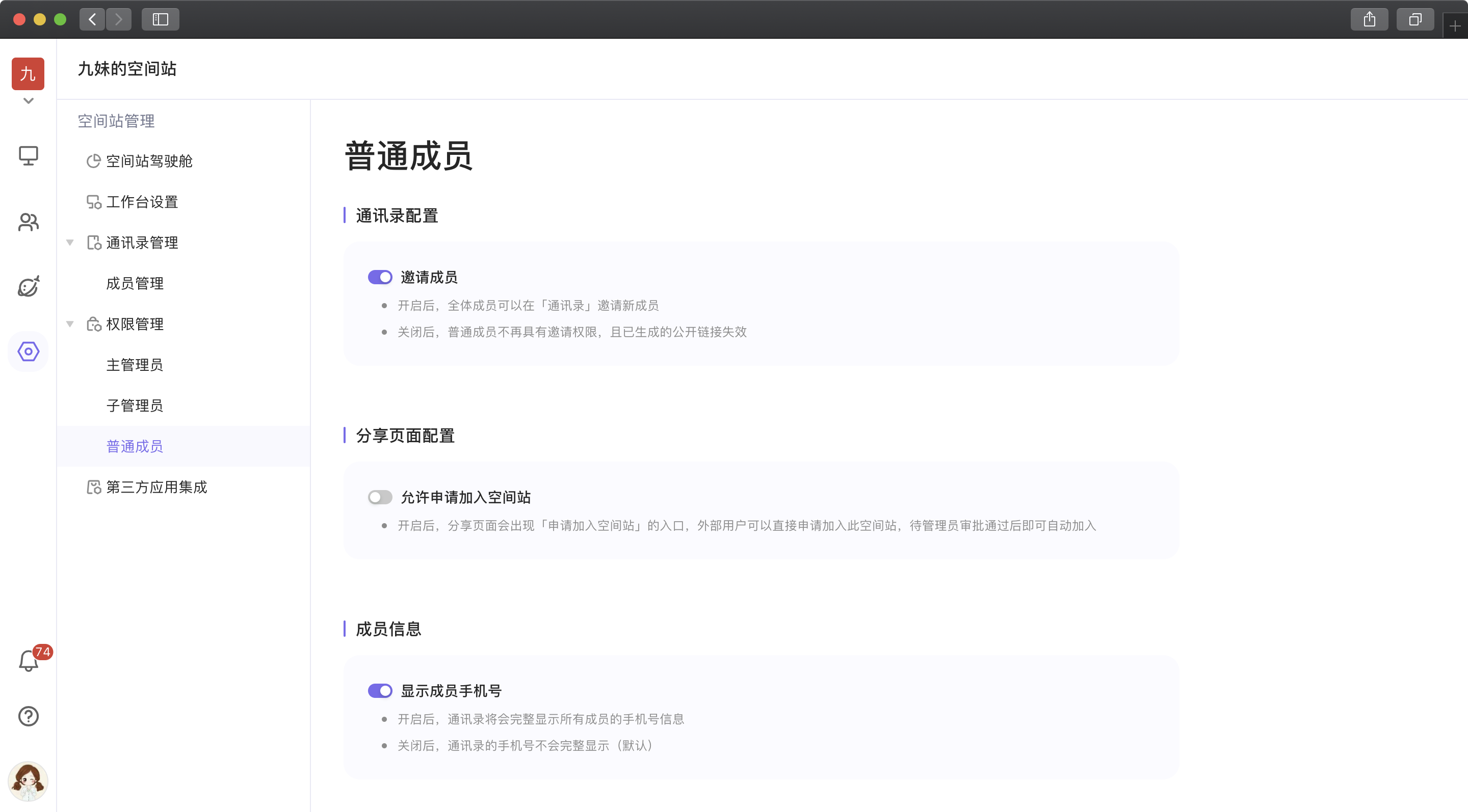Disable the 邀请成员 switch
The image size is (1468, 812).
(x=380, y=277)
